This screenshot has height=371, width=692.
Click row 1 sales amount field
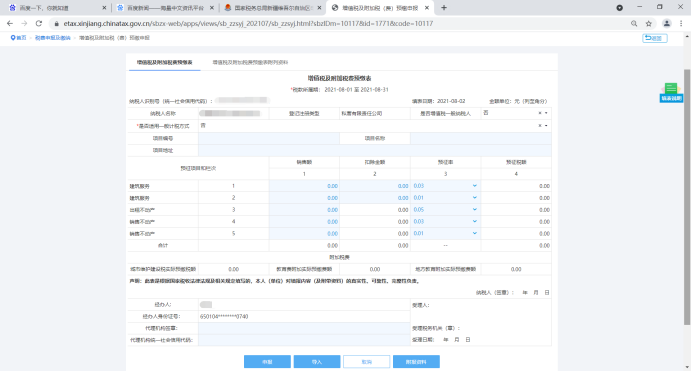click(304, 186)
